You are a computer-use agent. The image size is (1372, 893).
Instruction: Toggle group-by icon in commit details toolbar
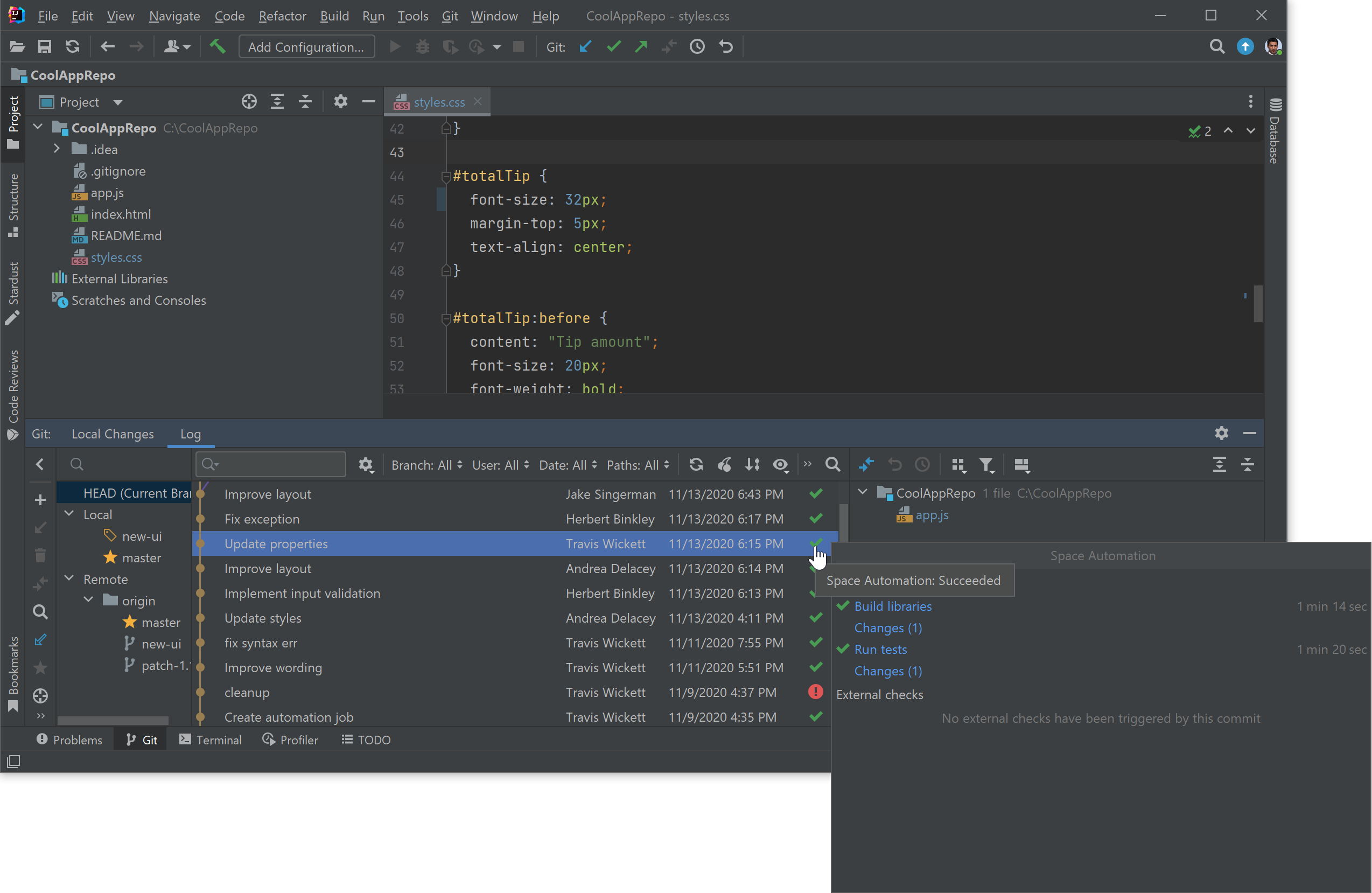pos(958,465)
